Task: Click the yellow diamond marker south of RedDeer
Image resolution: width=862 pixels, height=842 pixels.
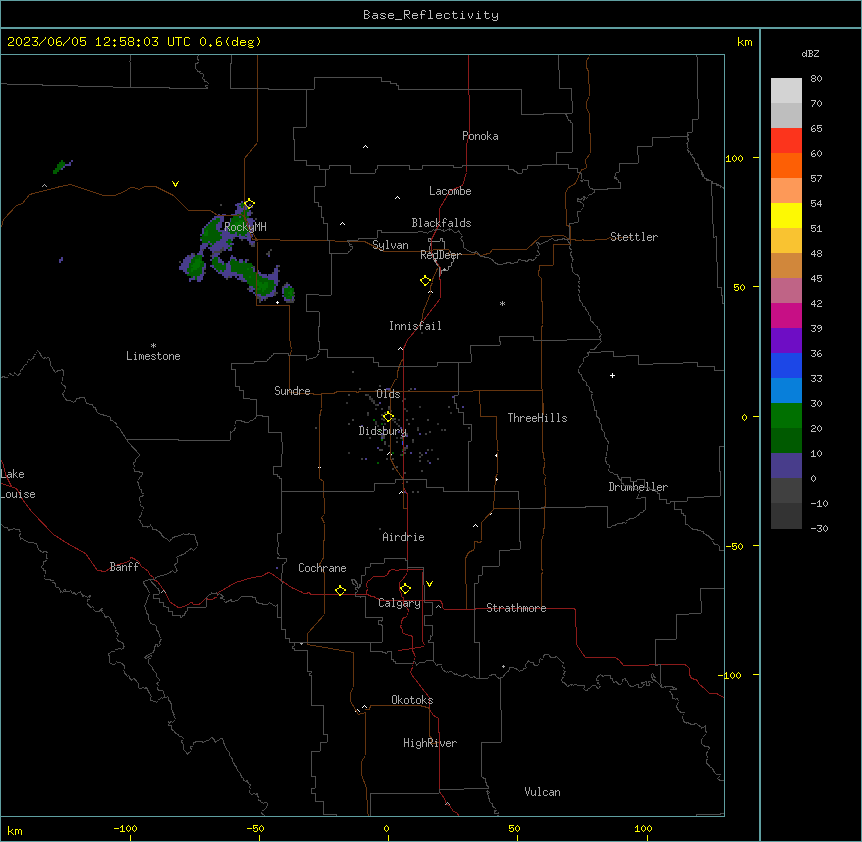Action: click(x=425, y=281)
